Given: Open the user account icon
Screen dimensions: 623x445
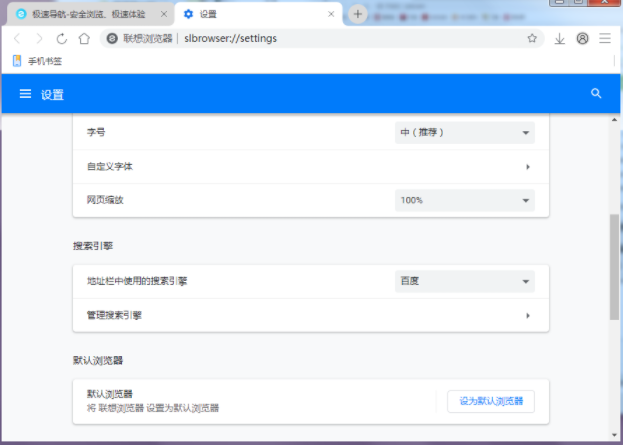Looking at the screenshot, I should [x=582, y=38].
